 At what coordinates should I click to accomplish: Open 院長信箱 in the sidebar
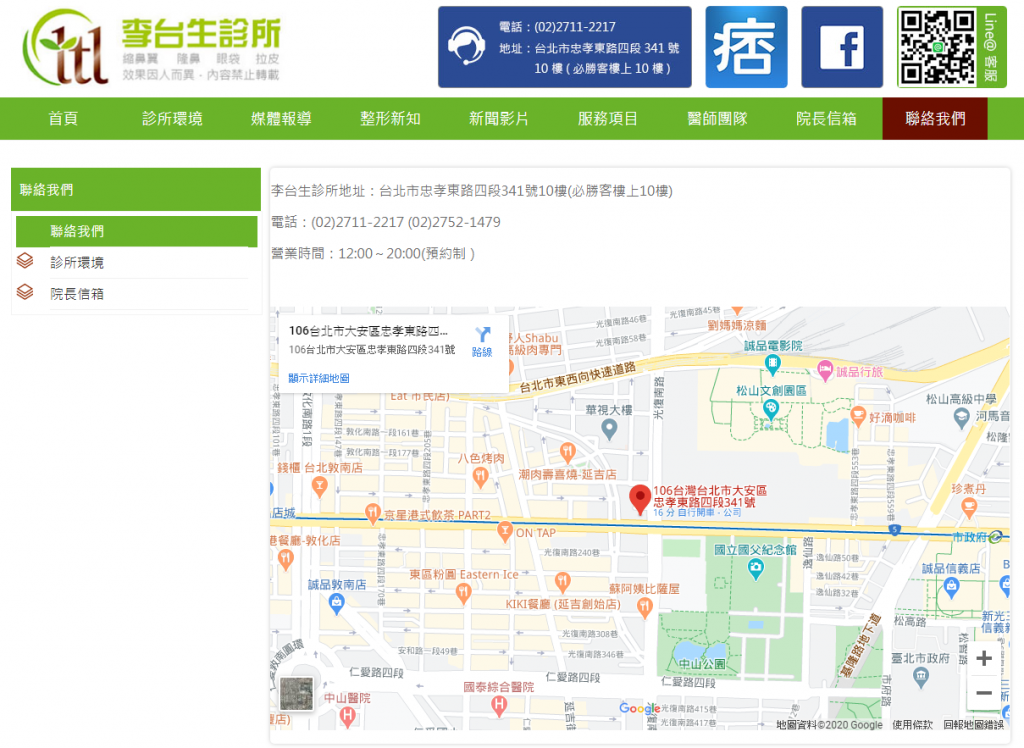tap(77, 294)
